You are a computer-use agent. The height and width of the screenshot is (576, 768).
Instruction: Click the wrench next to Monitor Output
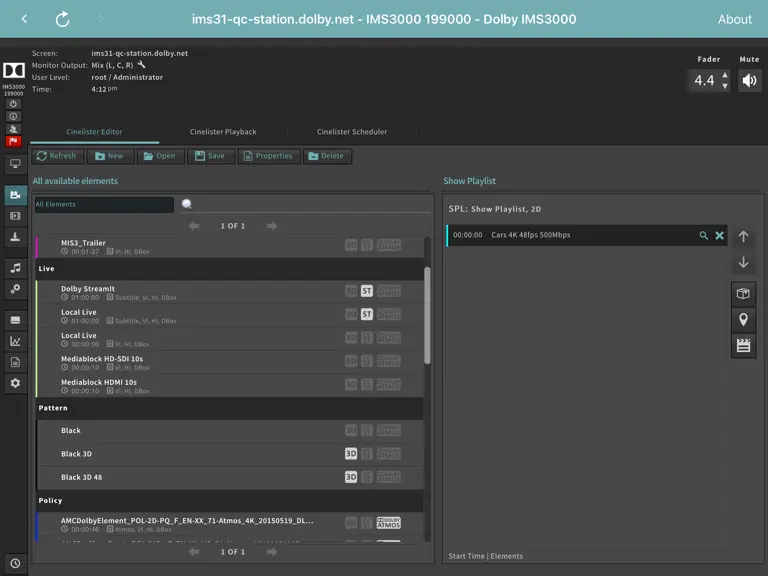click(142, 65)
